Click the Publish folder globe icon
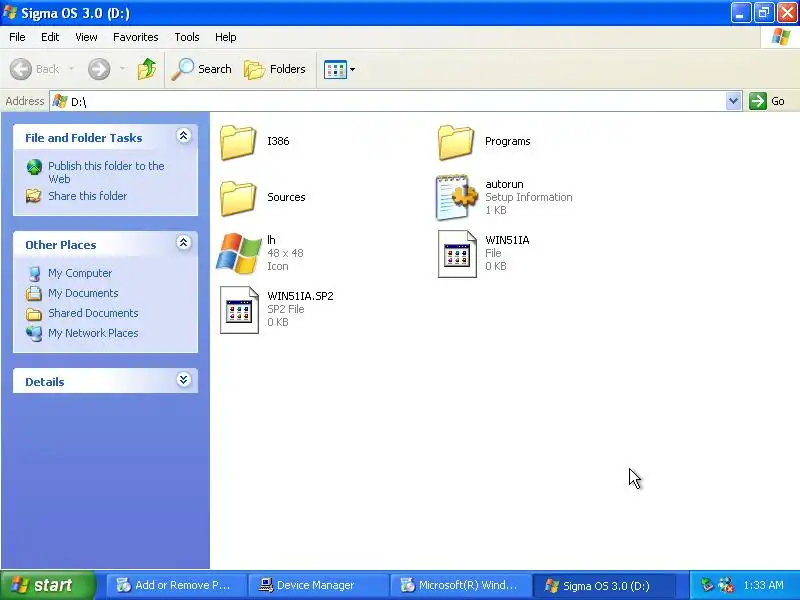 (34, 167)
